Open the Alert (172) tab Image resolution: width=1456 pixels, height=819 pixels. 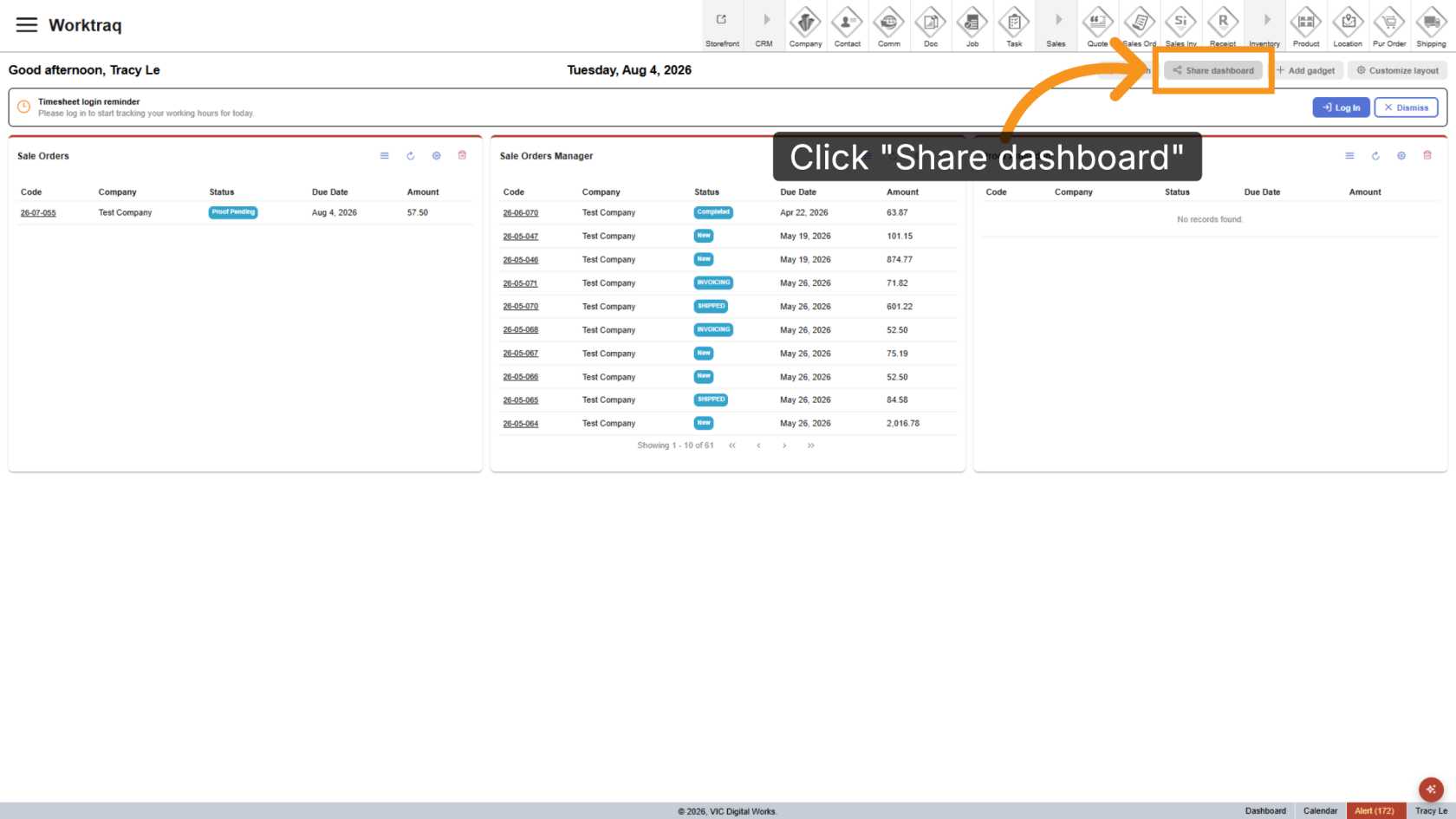[1375, 811]
